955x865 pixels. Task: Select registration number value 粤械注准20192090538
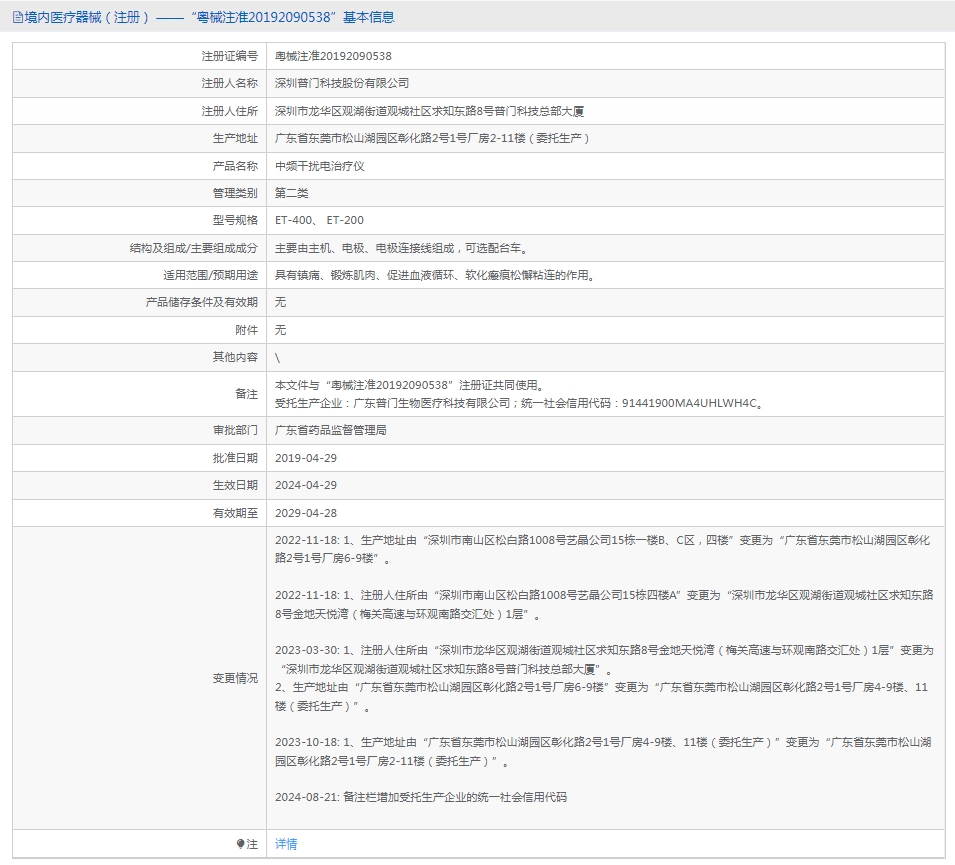333,56
